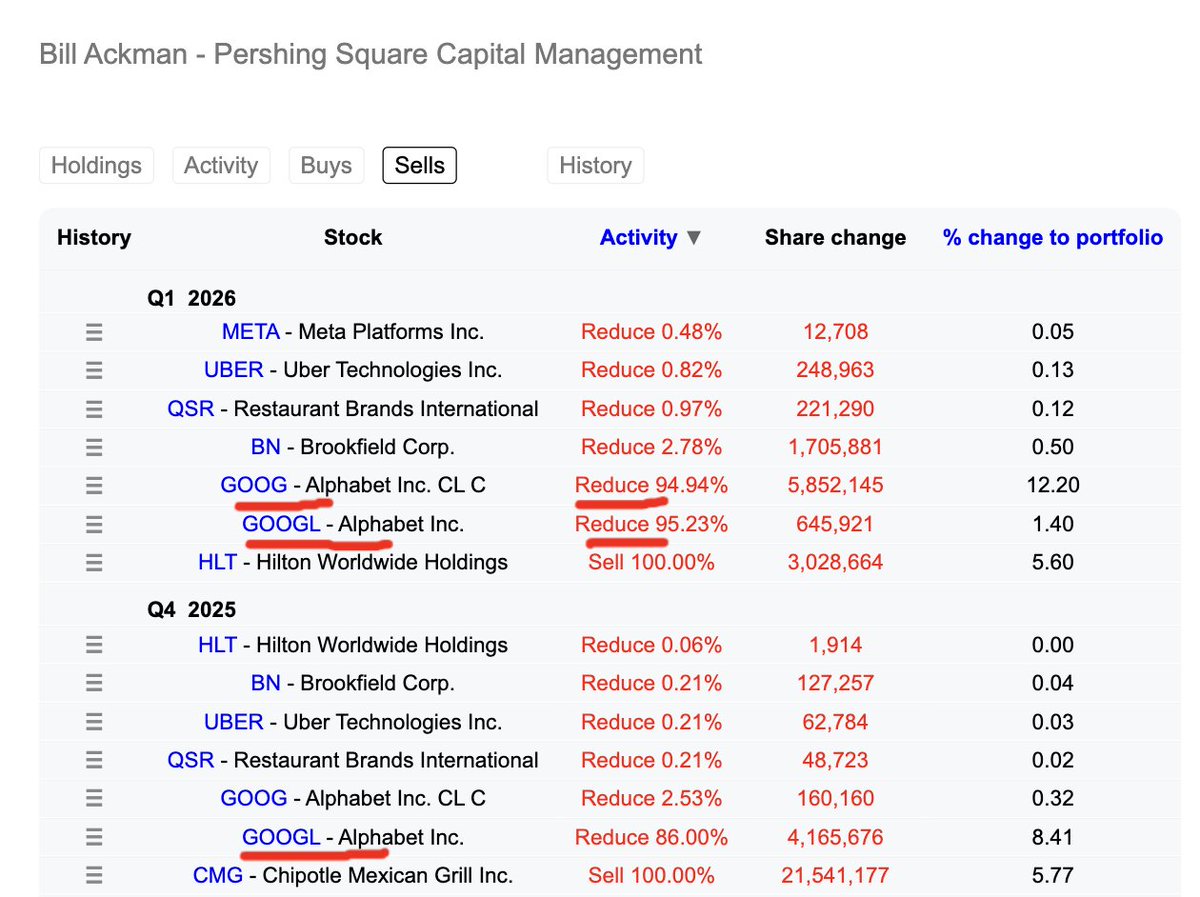This screenshot has height=897, width=1200.
Task: Click portfolio change value 8.41
Action: click(x=1053, y=838)
